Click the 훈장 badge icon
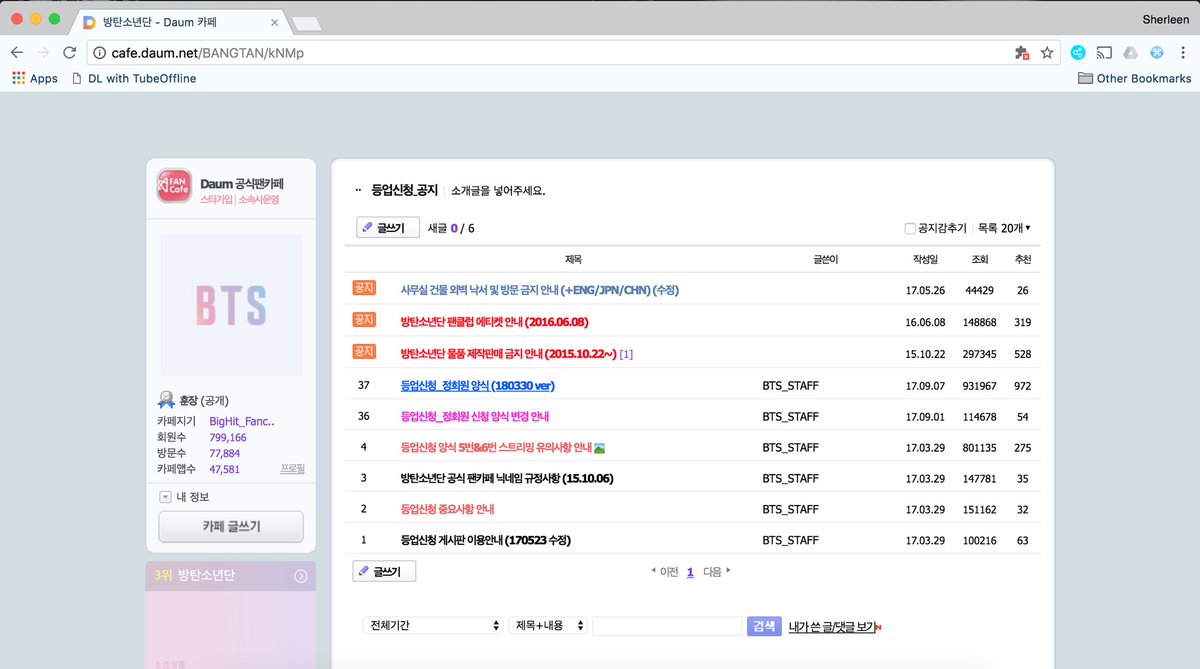1200x669 pixels. click(x=167, y=399)
